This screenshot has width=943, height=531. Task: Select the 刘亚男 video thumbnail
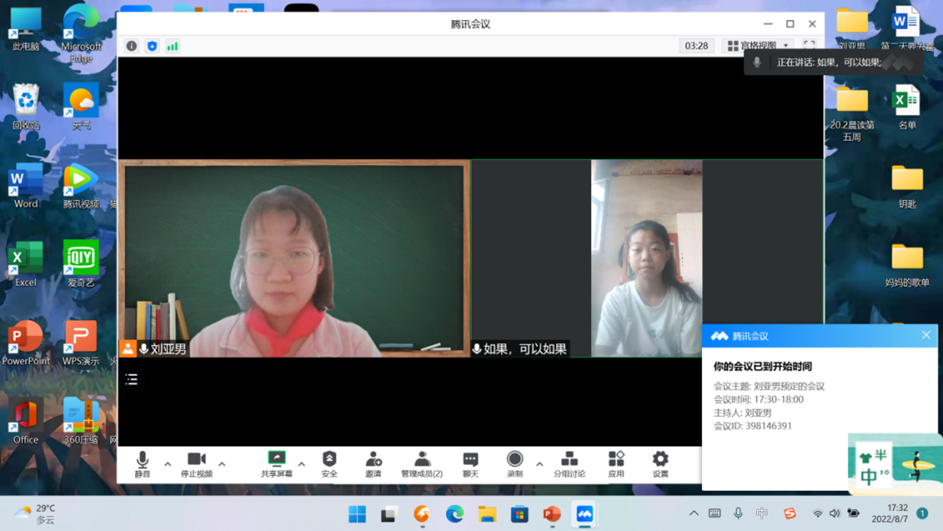(294, 258)
